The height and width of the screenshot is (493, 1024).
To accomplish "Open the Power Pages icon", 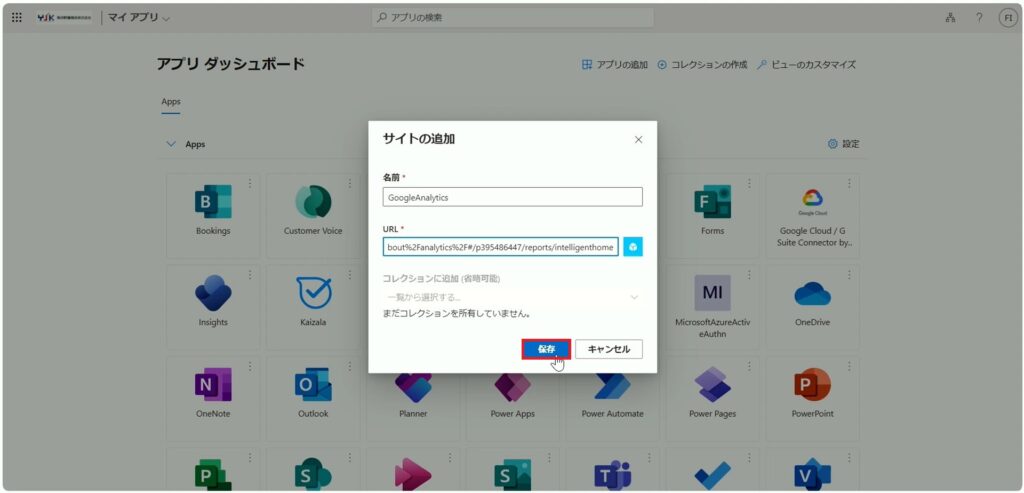I will point(712,385).
